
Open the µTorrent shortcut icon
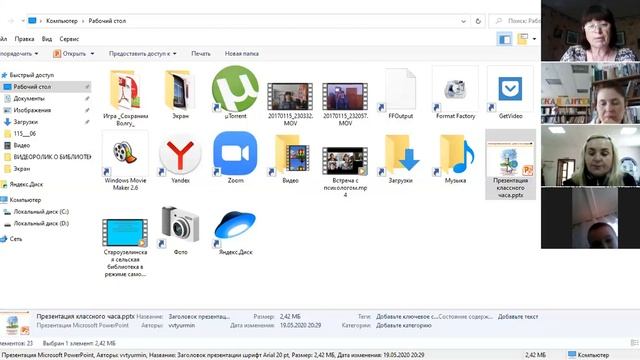pyautogui.click(x=235, y=89)
